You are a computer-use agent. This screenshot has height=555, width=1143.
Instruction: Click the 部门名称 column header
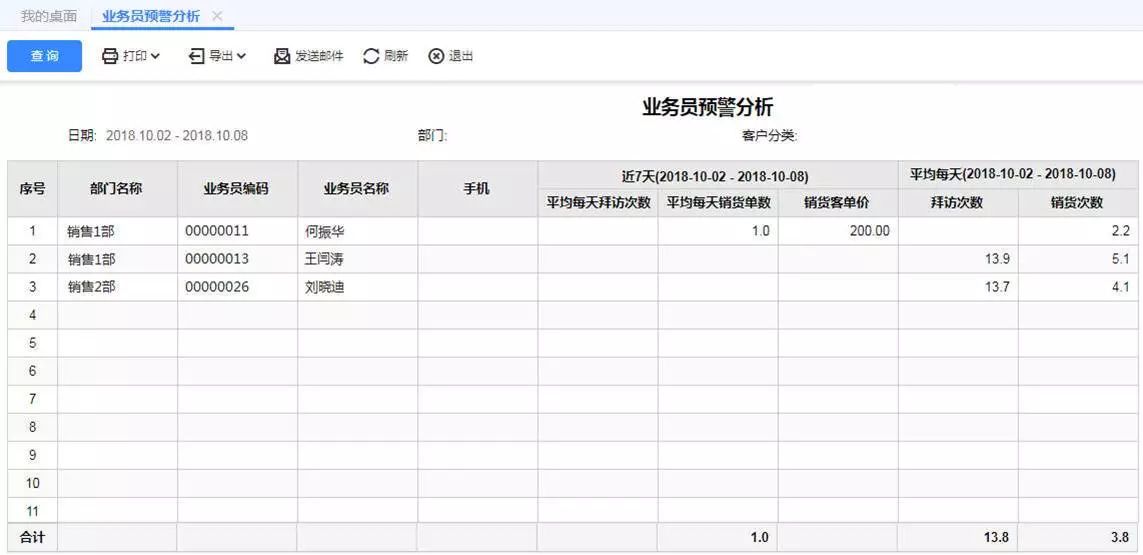pos(116,188)
